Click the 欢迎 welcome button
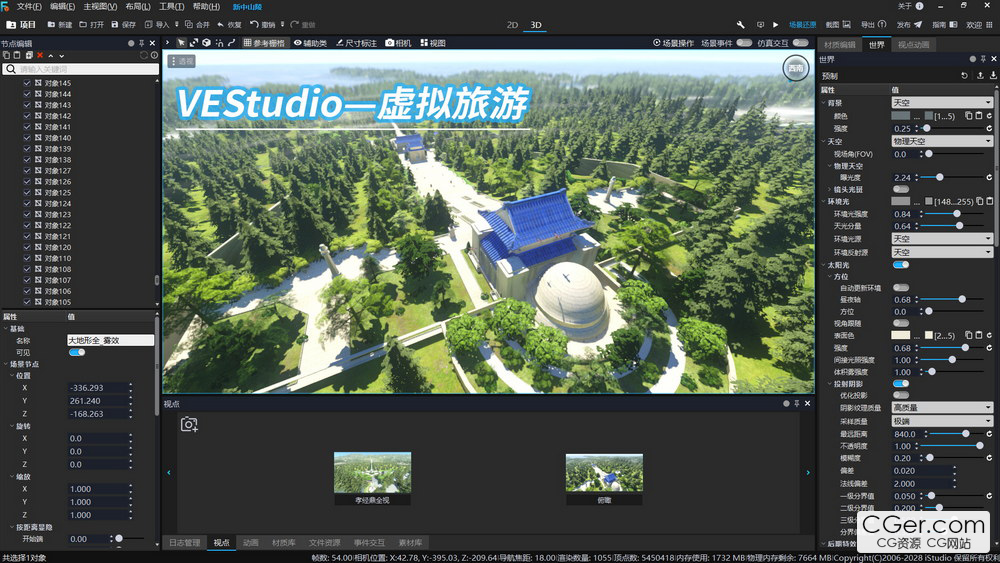Image resolution: width=1000 pixels, height=563 pixels. [x=979, y=25]
